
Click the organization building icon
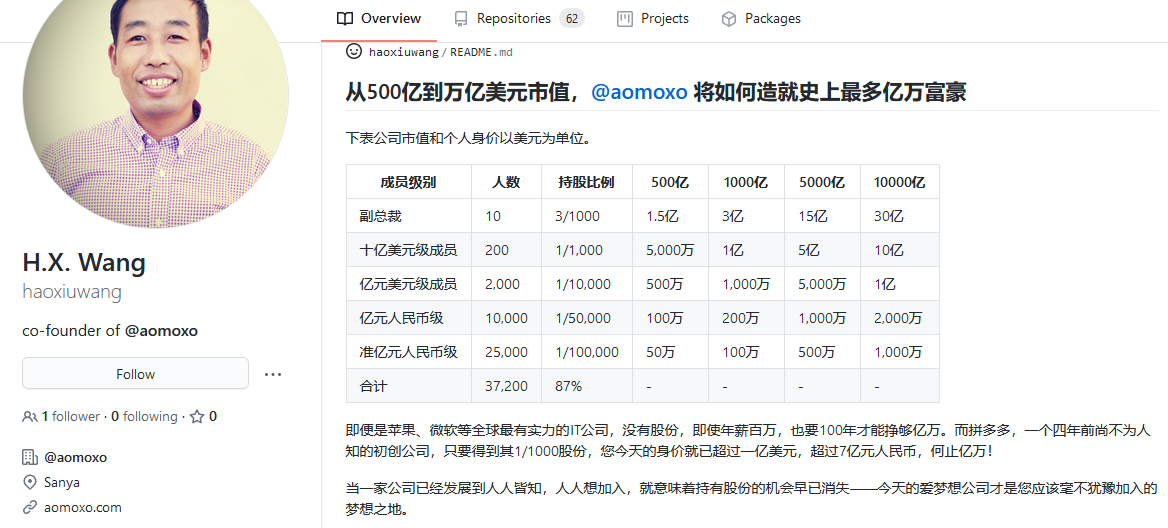[30, 457]
